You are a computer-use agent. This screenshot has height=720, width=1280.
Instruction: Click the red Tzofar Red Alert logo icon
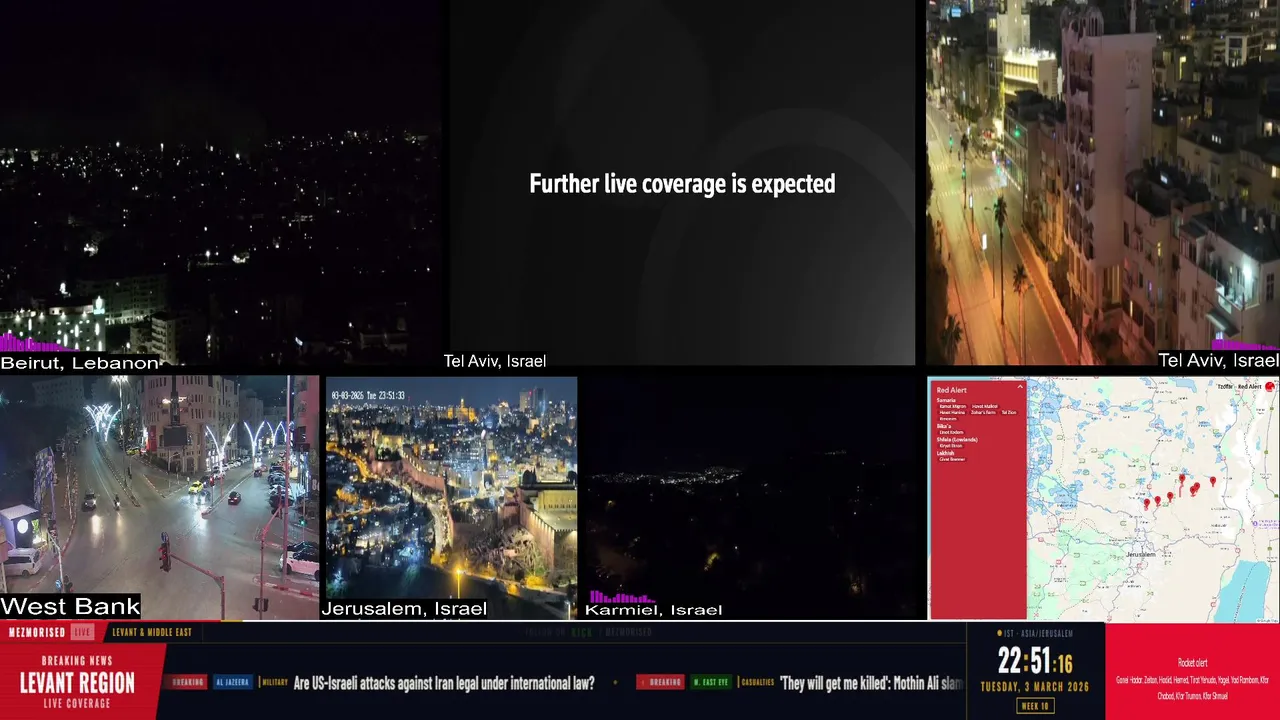coord(1270,386)
